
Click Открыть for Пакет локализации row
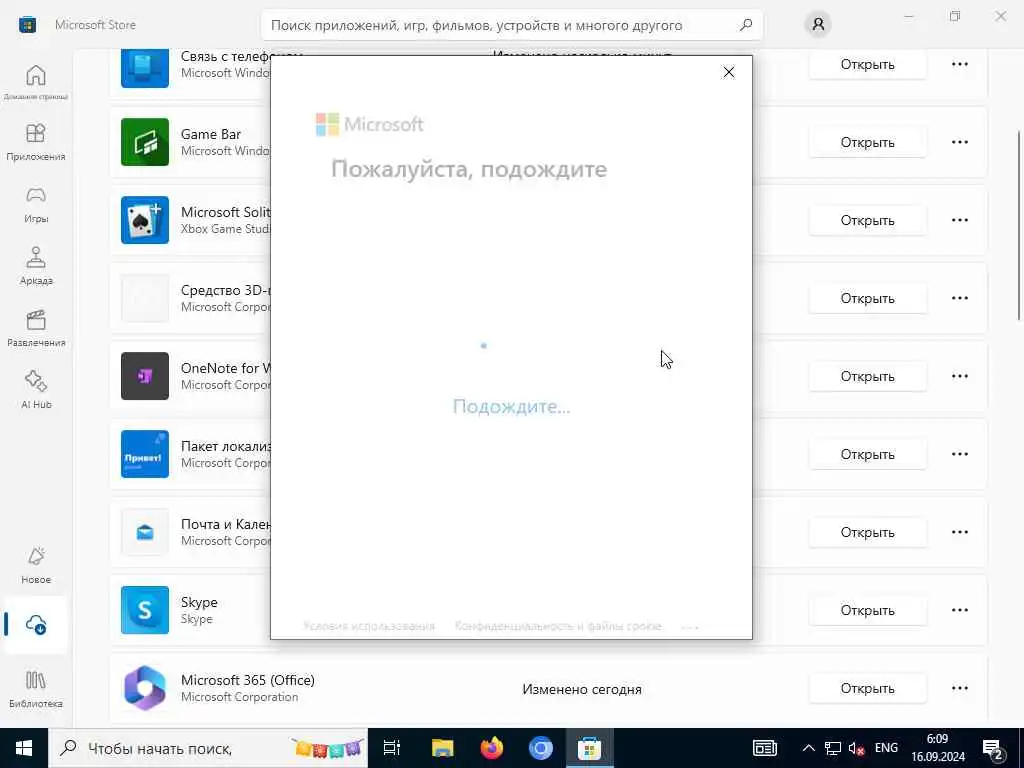[x=867, y=454]
